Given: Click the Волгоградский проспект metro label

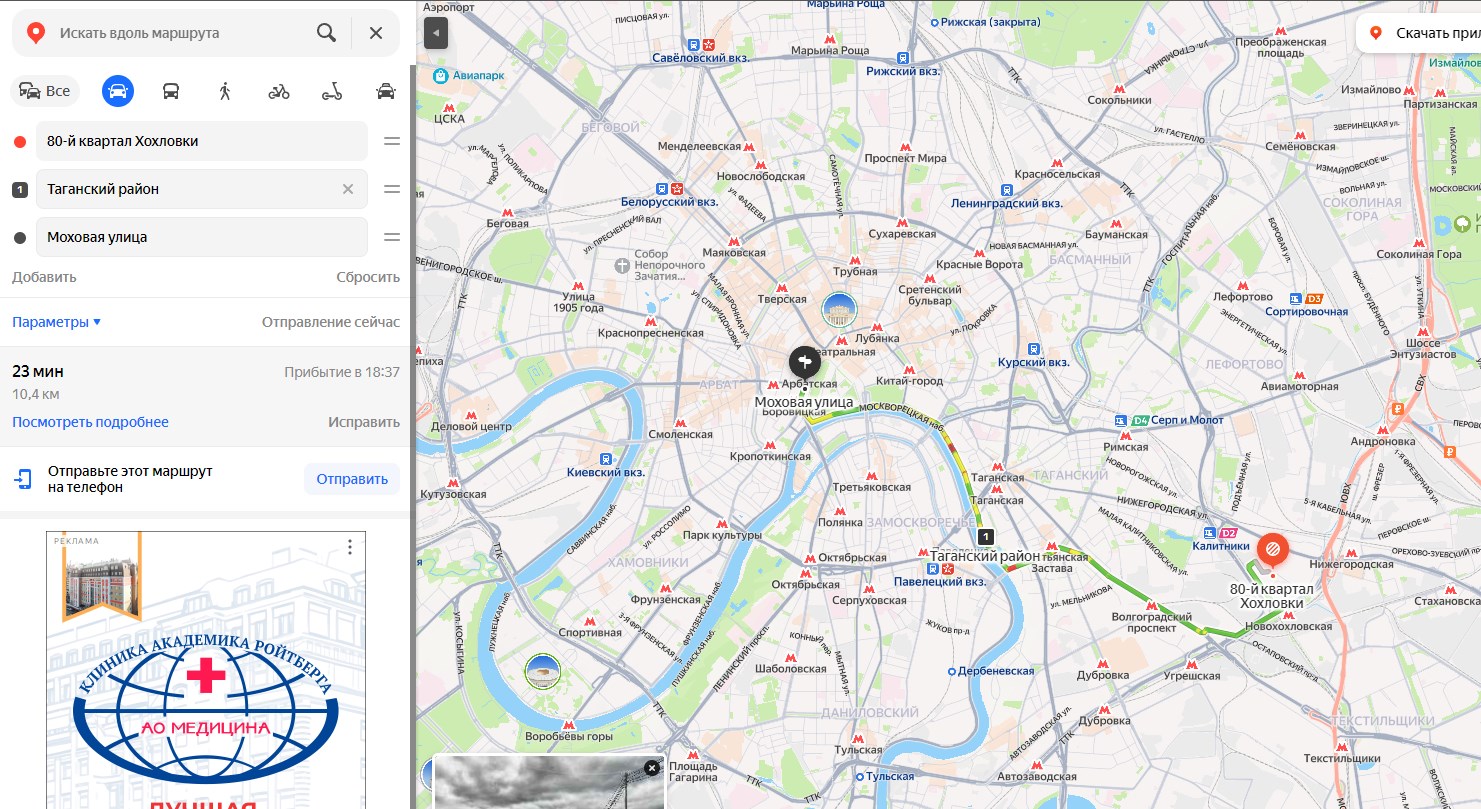Looking at the screenshot, I should (x=1154, y=623).
